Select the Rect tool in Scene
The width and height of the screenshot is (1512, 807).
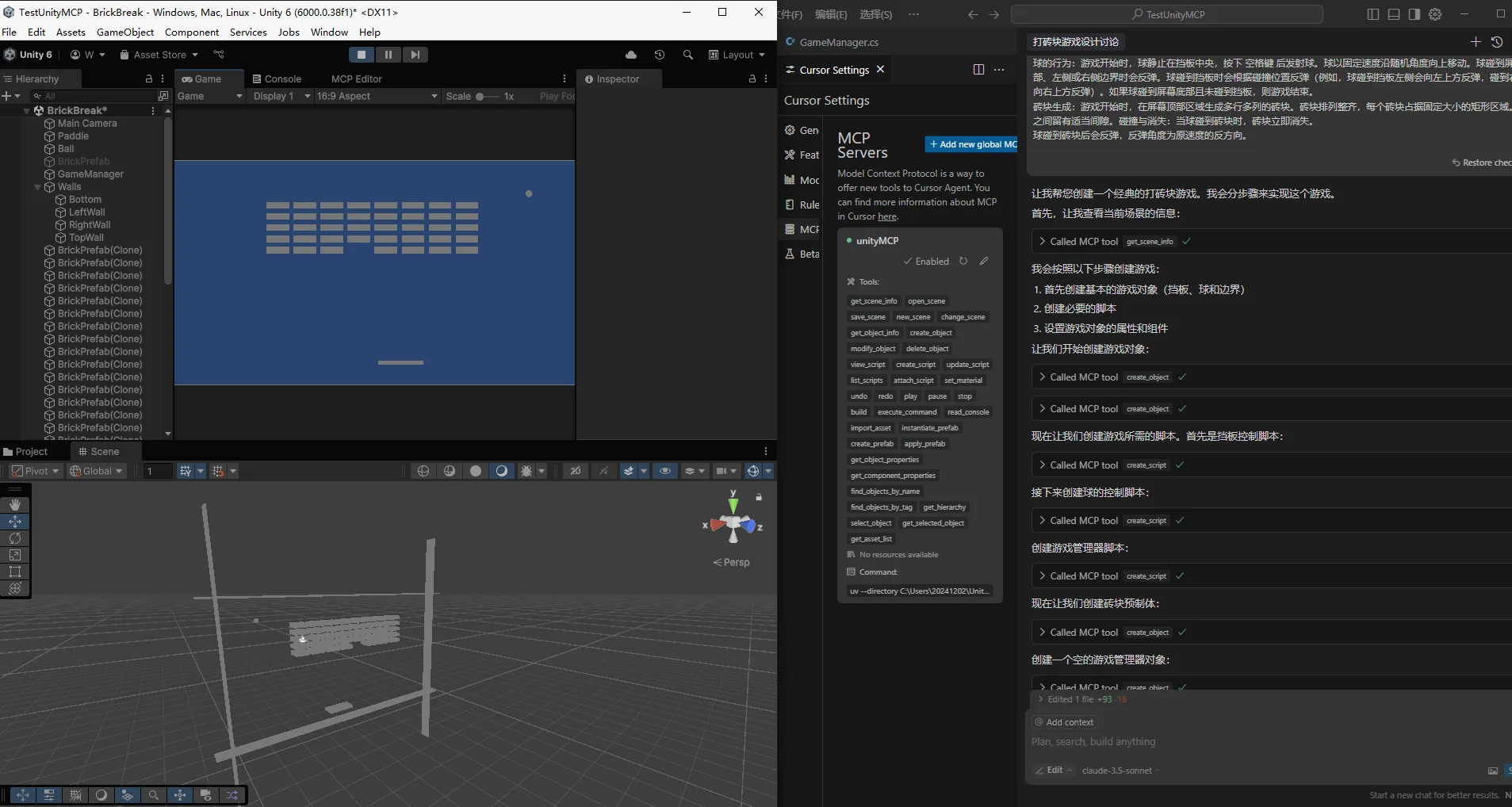[15, 572]
